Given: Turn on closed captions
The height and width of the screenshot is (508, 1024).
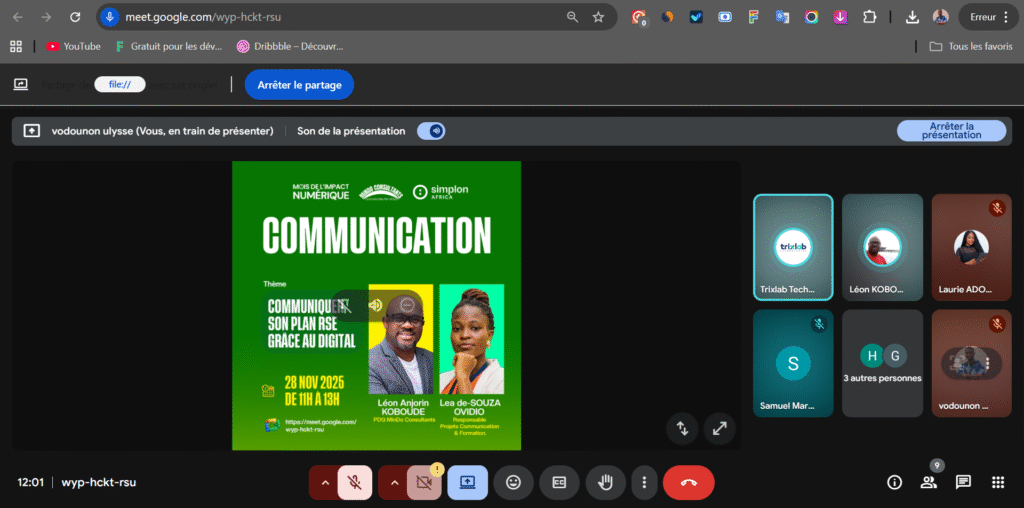Looking at the screenshot, I should pos(559,482).
